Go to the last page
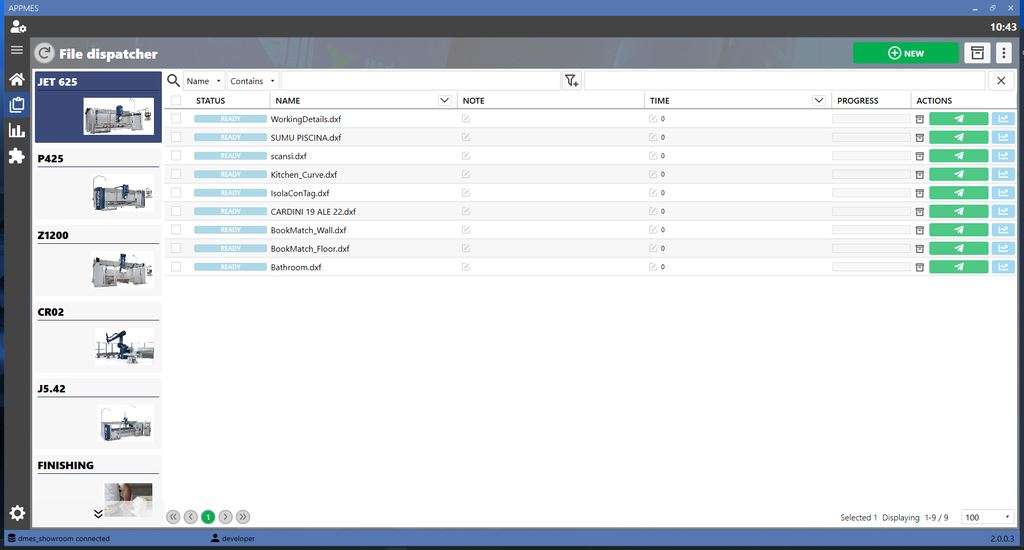 click(243, 517)
